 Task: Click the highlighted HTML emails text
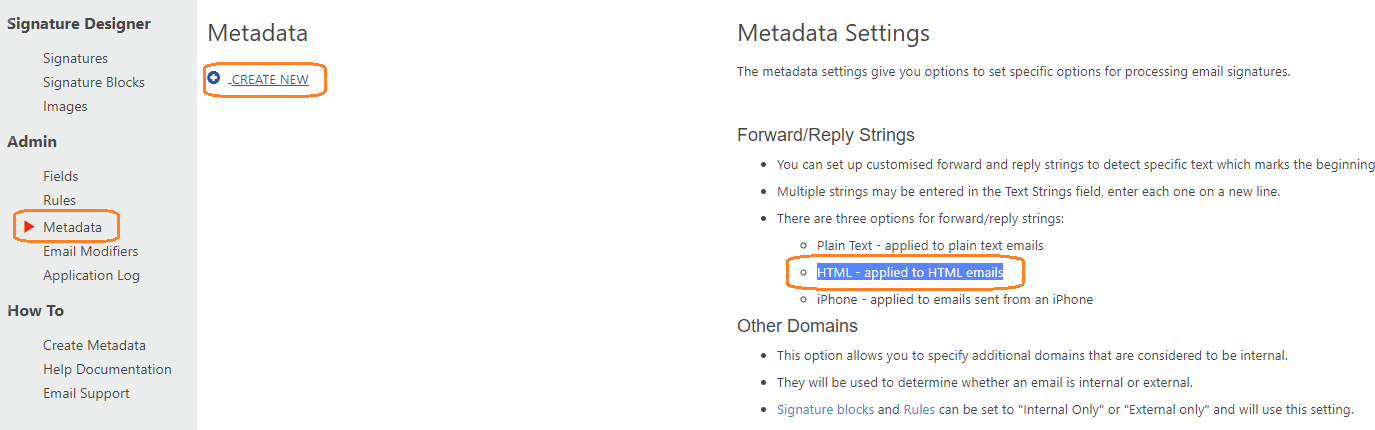(x=910, y=272)
